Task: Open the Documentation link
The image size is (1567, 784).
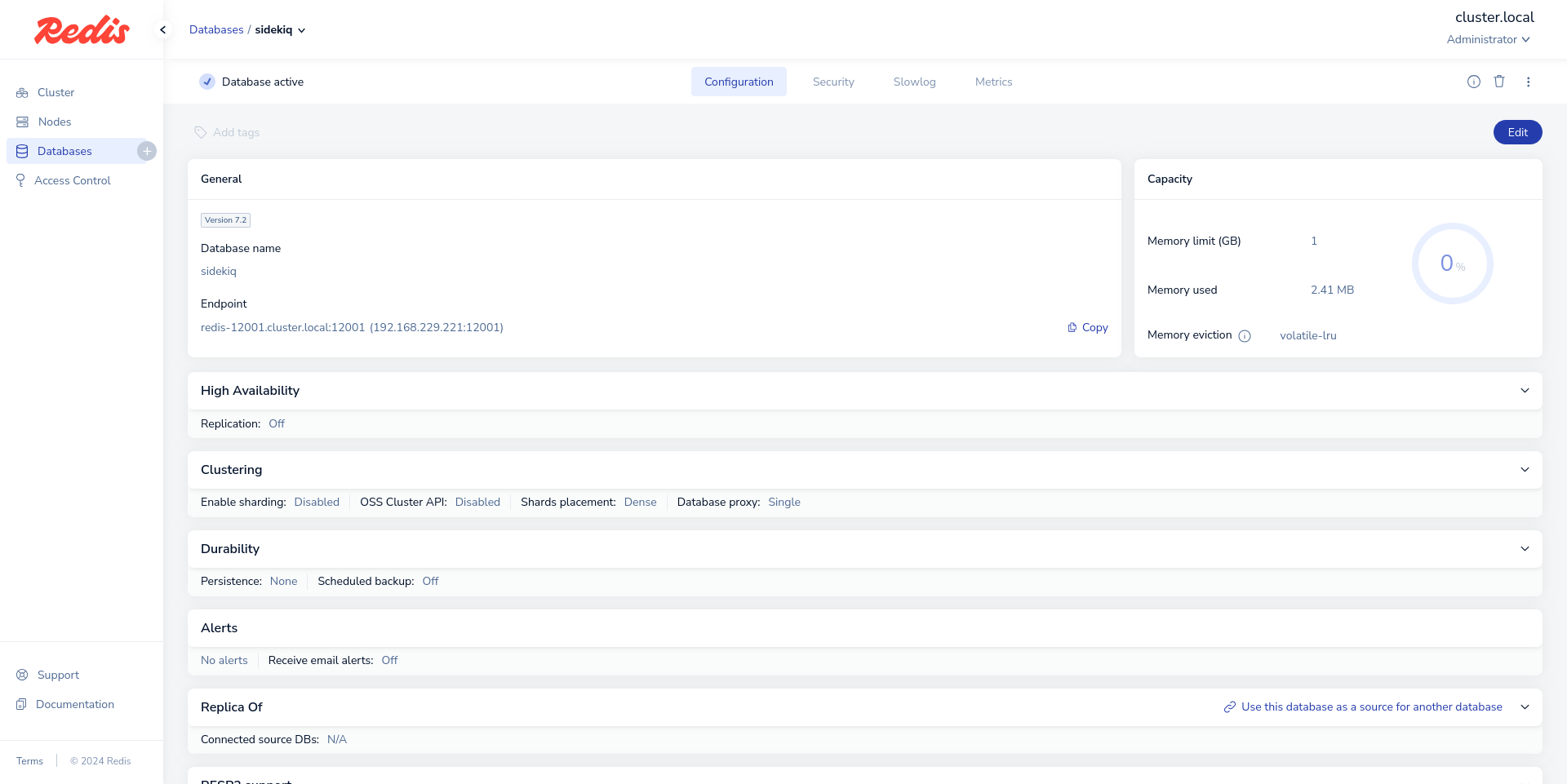Action: 75,705
